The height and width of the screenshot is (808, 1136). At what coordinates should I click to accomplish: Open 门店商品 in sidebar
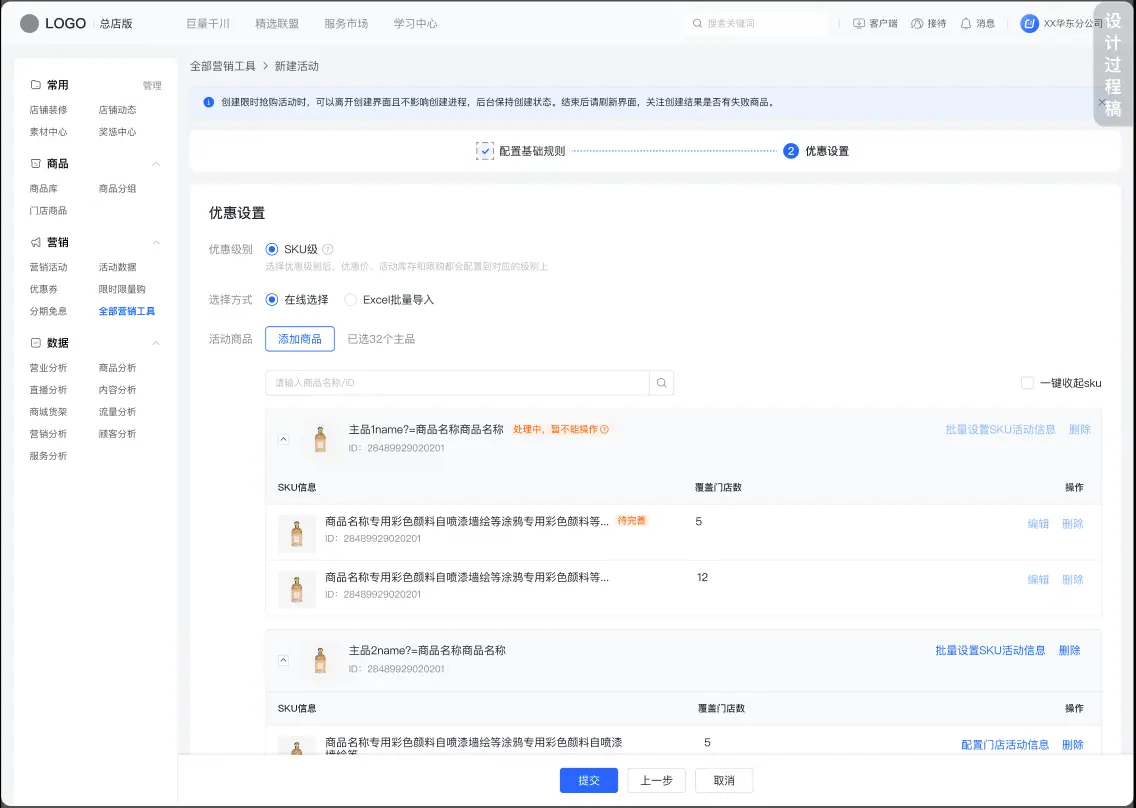(49, 210)
